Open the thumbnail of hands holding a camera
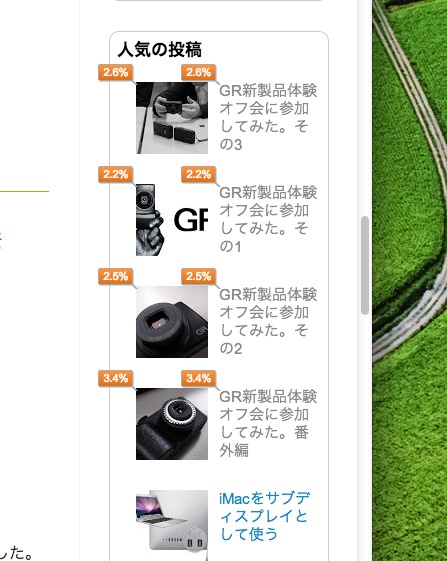The height and width of the screenshot is (561, 447). (172, 118)
